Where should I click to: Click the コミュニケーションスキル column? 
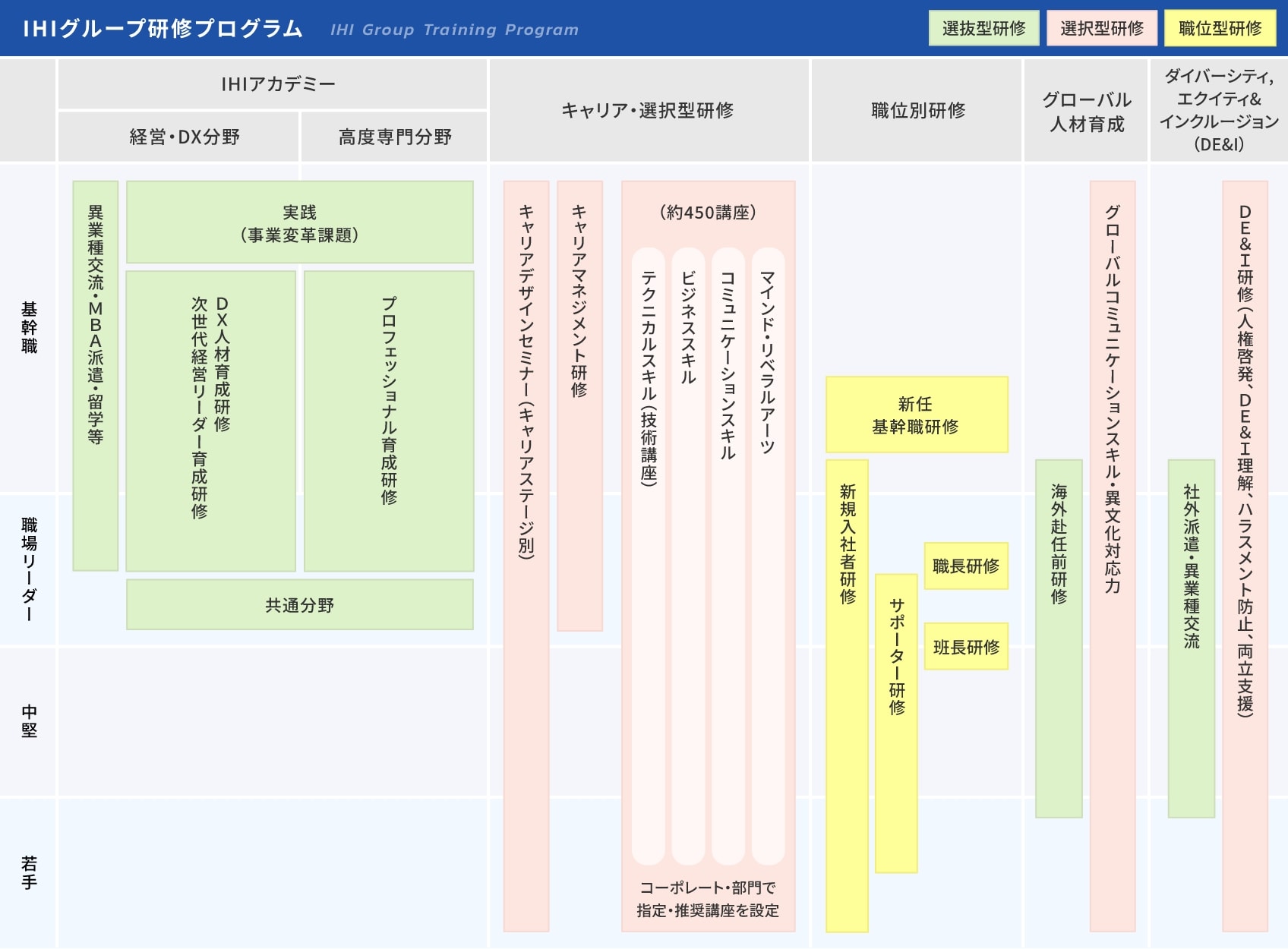(728, 556)
